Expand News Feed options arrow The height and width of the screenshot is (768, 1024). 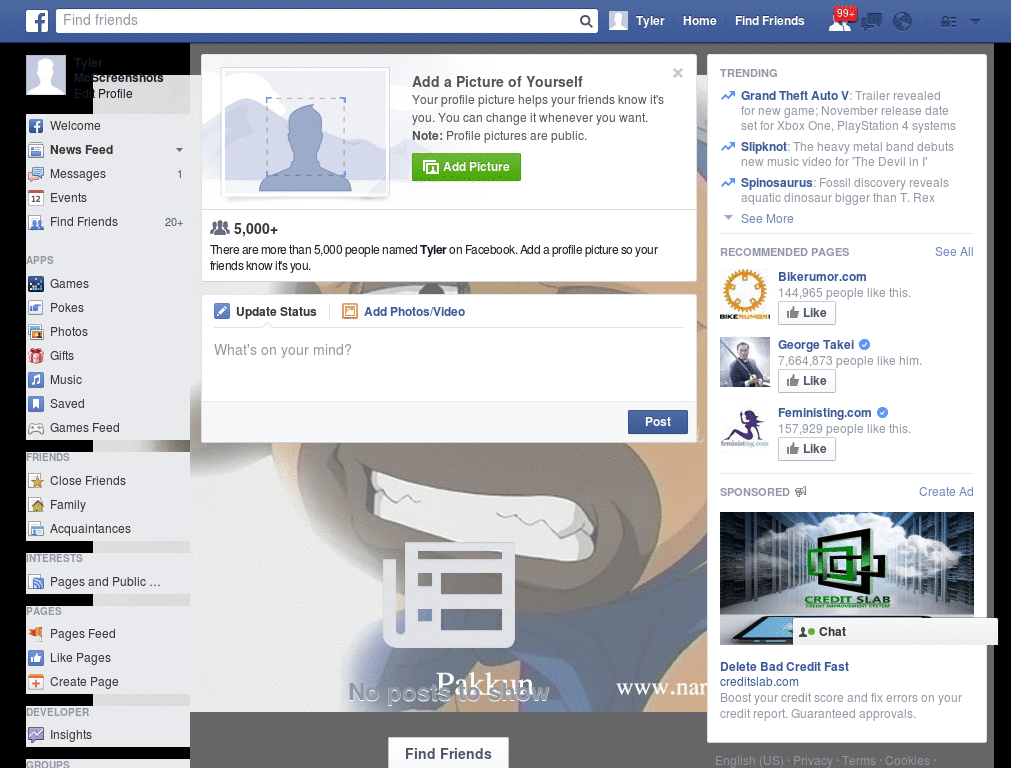point(179,150)
